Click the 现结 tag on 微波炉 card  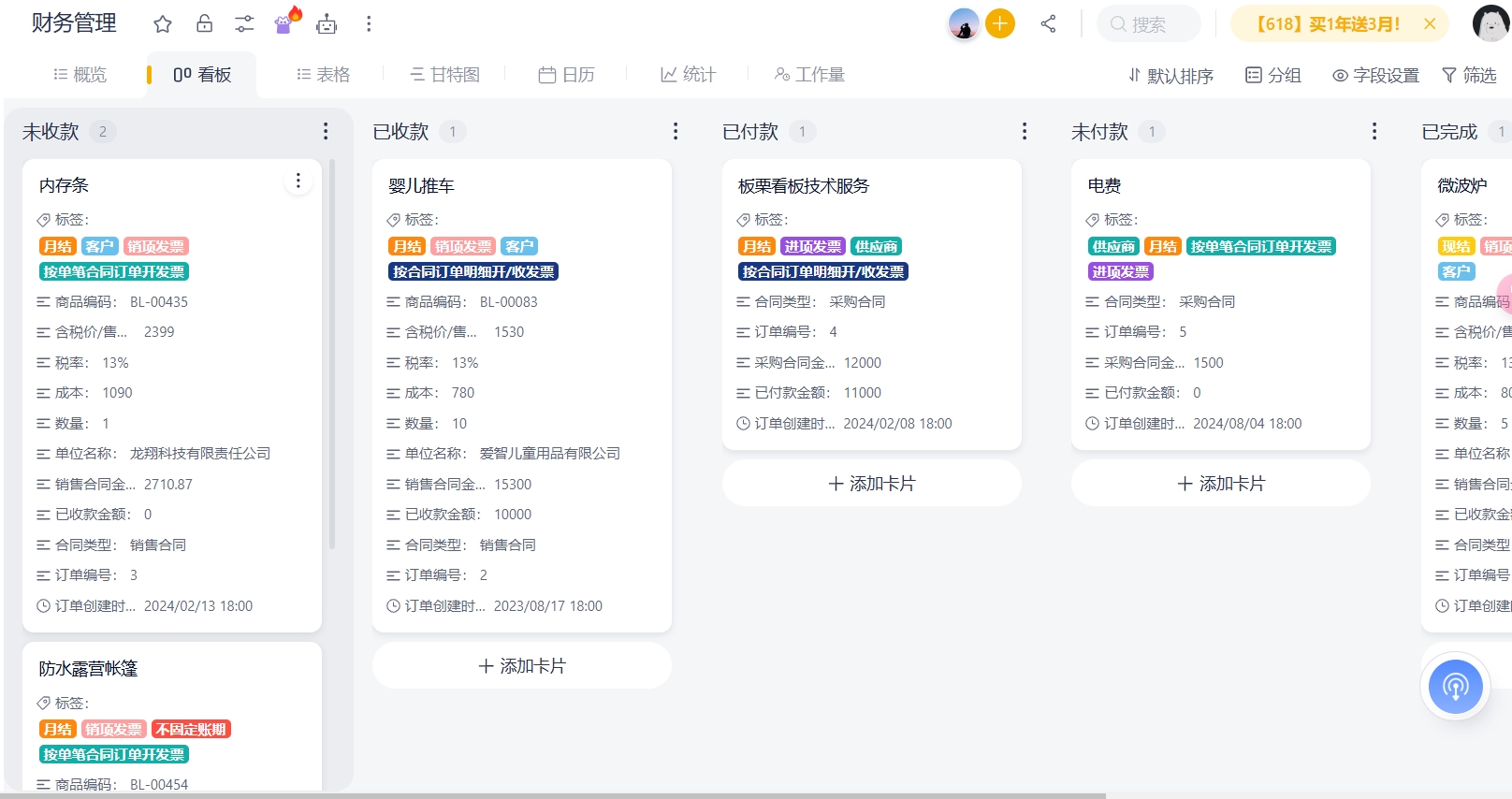pos(1456,246)
